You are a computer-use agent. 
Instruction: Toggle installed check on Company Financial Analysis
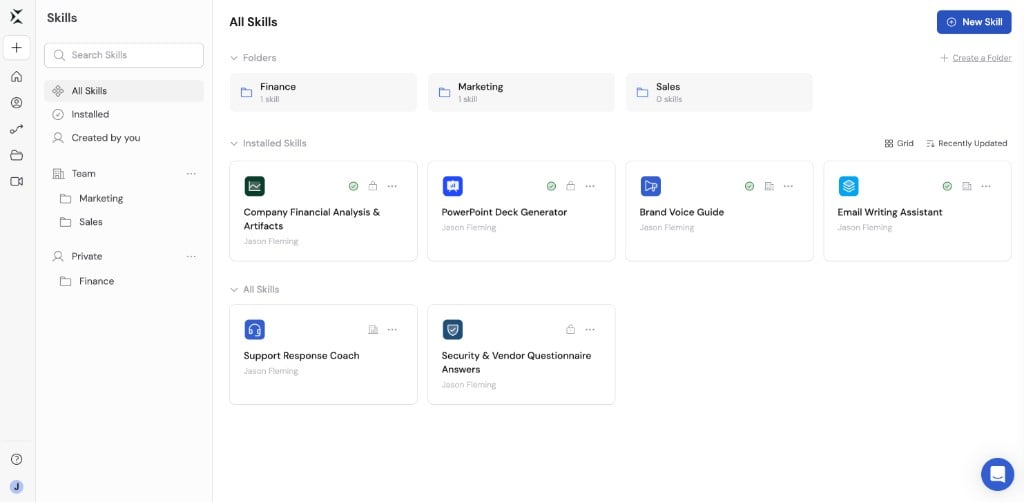pos(353,186)
